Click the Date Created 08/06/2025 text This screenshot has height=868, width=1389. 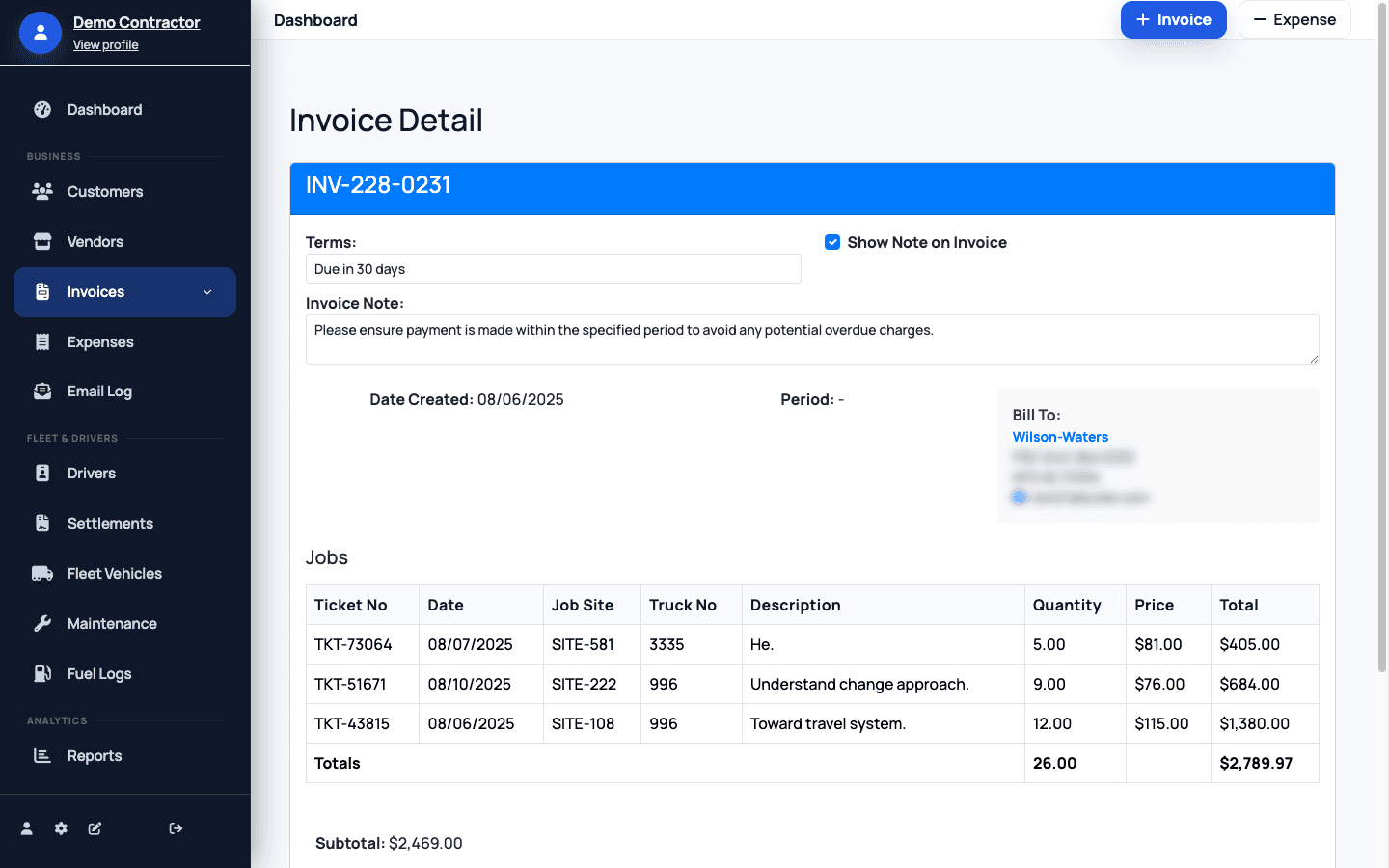click(467, 399)
